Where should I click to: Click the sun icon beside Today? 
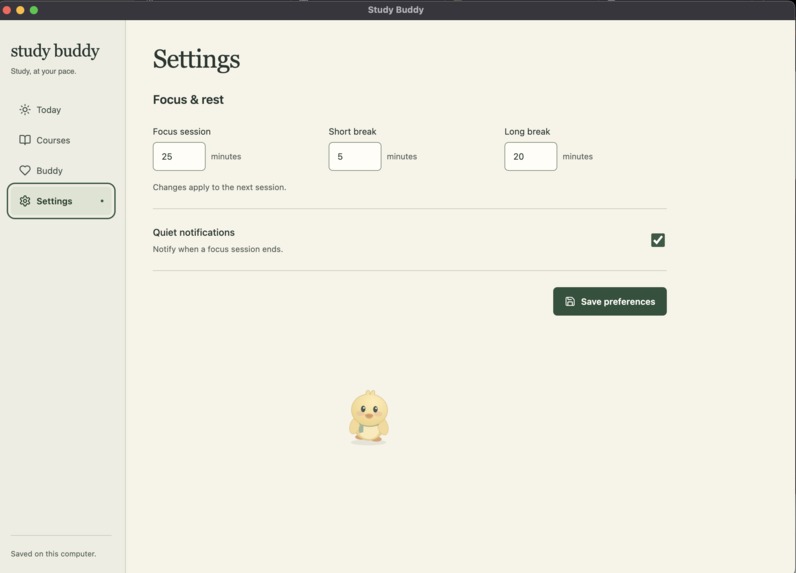[x=25, y=110]
